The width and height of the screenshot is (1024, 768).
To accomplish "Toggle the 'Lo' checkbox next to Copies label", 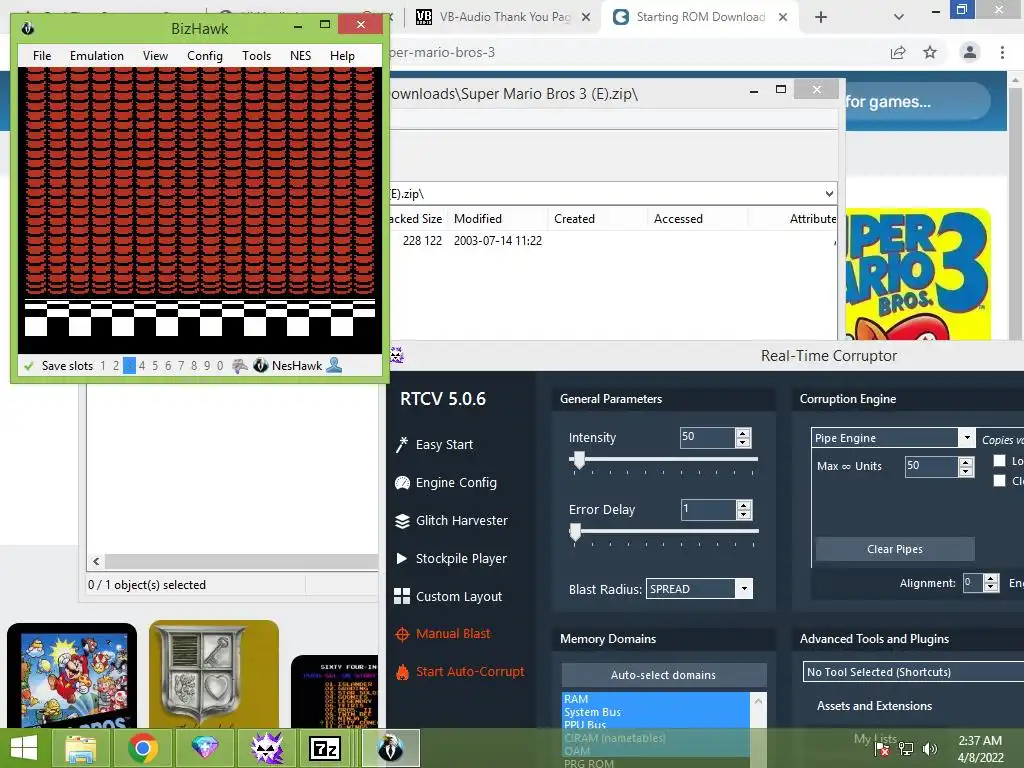I will [999, 461].
